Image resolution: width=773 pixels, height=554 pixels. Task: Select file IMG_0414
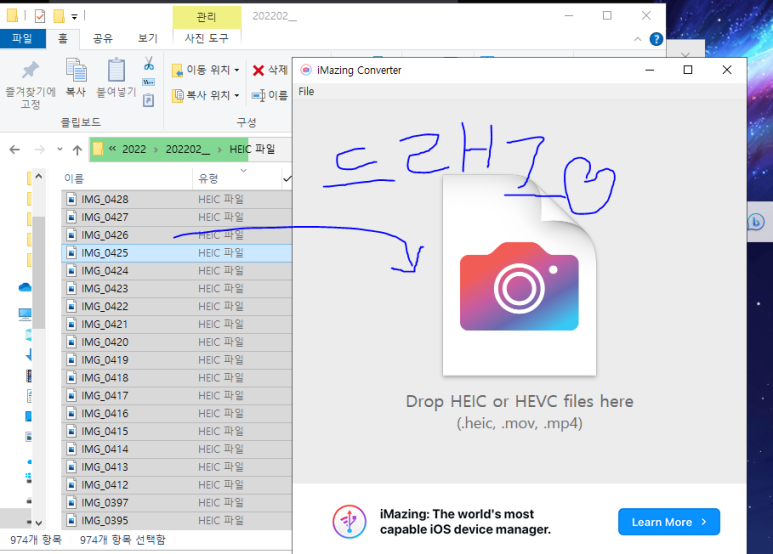point(177,449)
